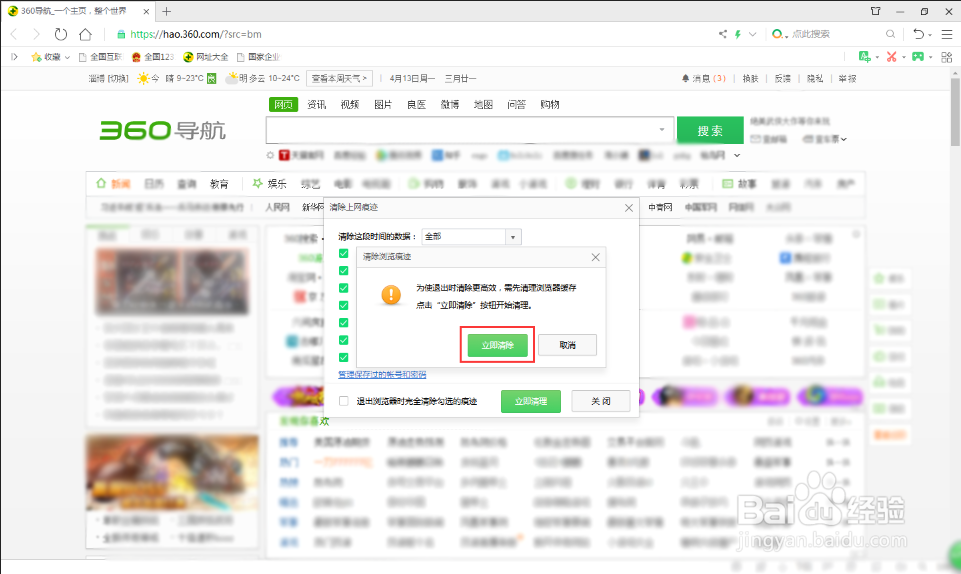The image size is (961, 574).
Task: Open the 全国123 bookmark
Action: point(153,57)
